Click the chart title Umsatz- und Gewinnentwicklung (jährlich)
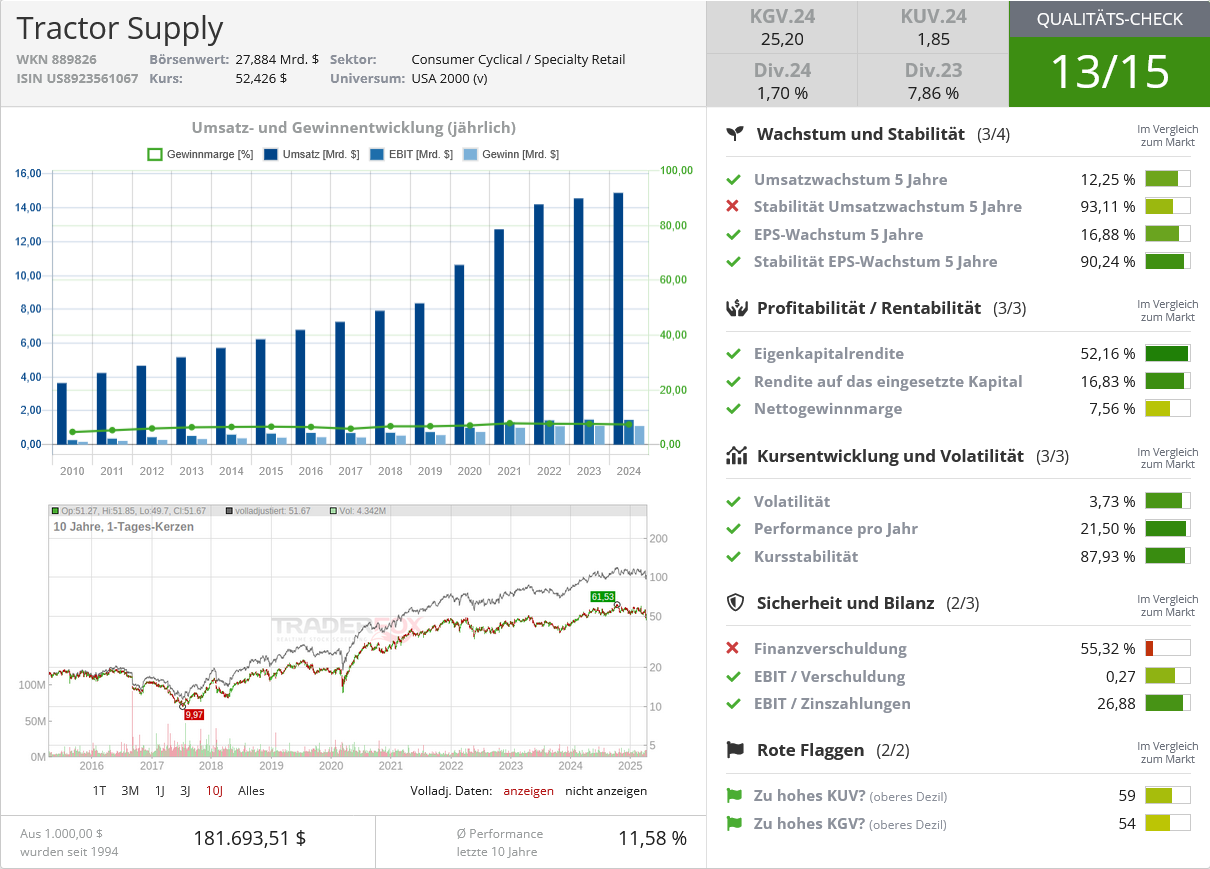1210x869 pixels. click(x=354, y=128)
